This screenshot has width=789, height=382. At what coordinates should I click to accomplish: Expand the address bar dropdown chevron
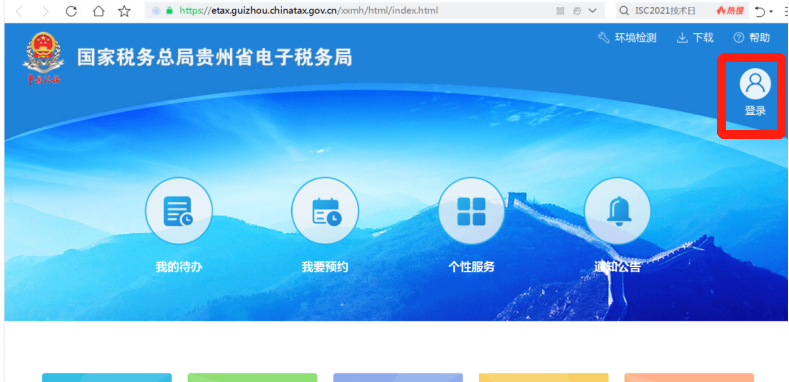tap(592, 11)
